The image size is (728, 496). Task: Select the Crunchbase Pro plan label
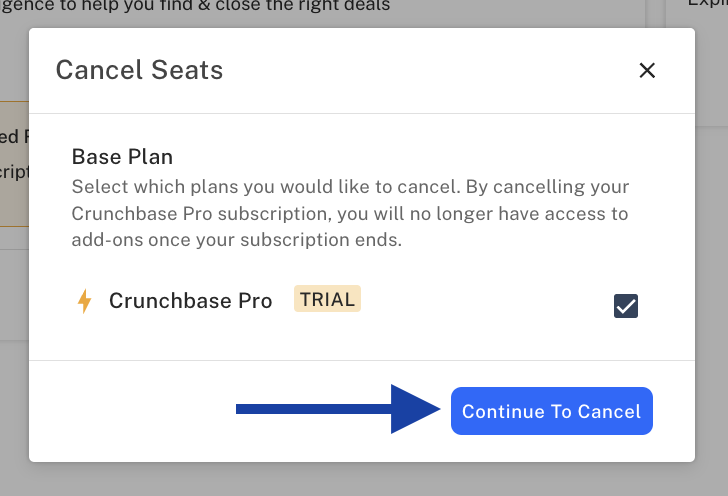pos(190,301)
